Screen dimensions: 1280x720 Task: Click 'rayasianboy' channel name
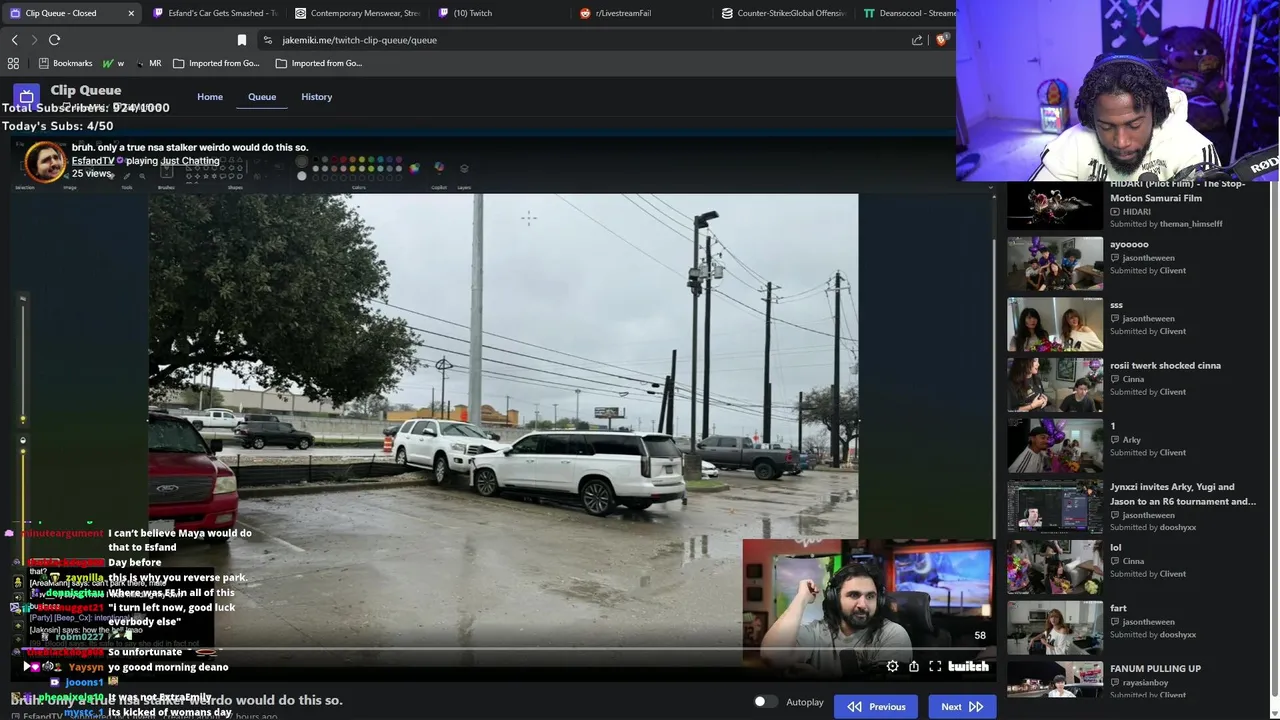click(x=1145, y=682)
